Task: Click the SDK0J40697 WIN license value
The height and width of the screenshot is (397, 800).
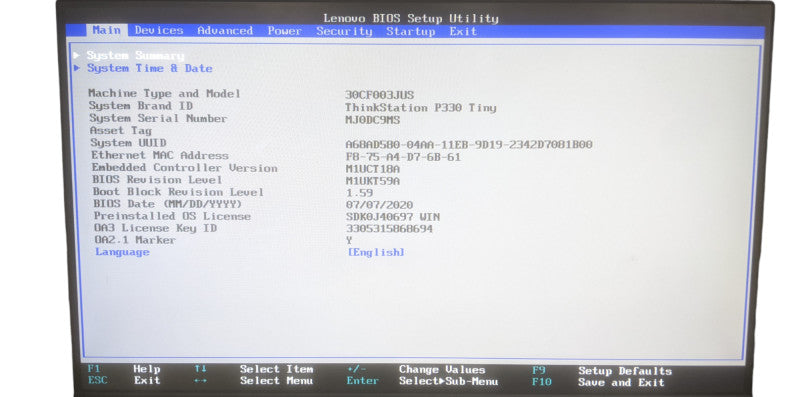Action: coord(393,217)
